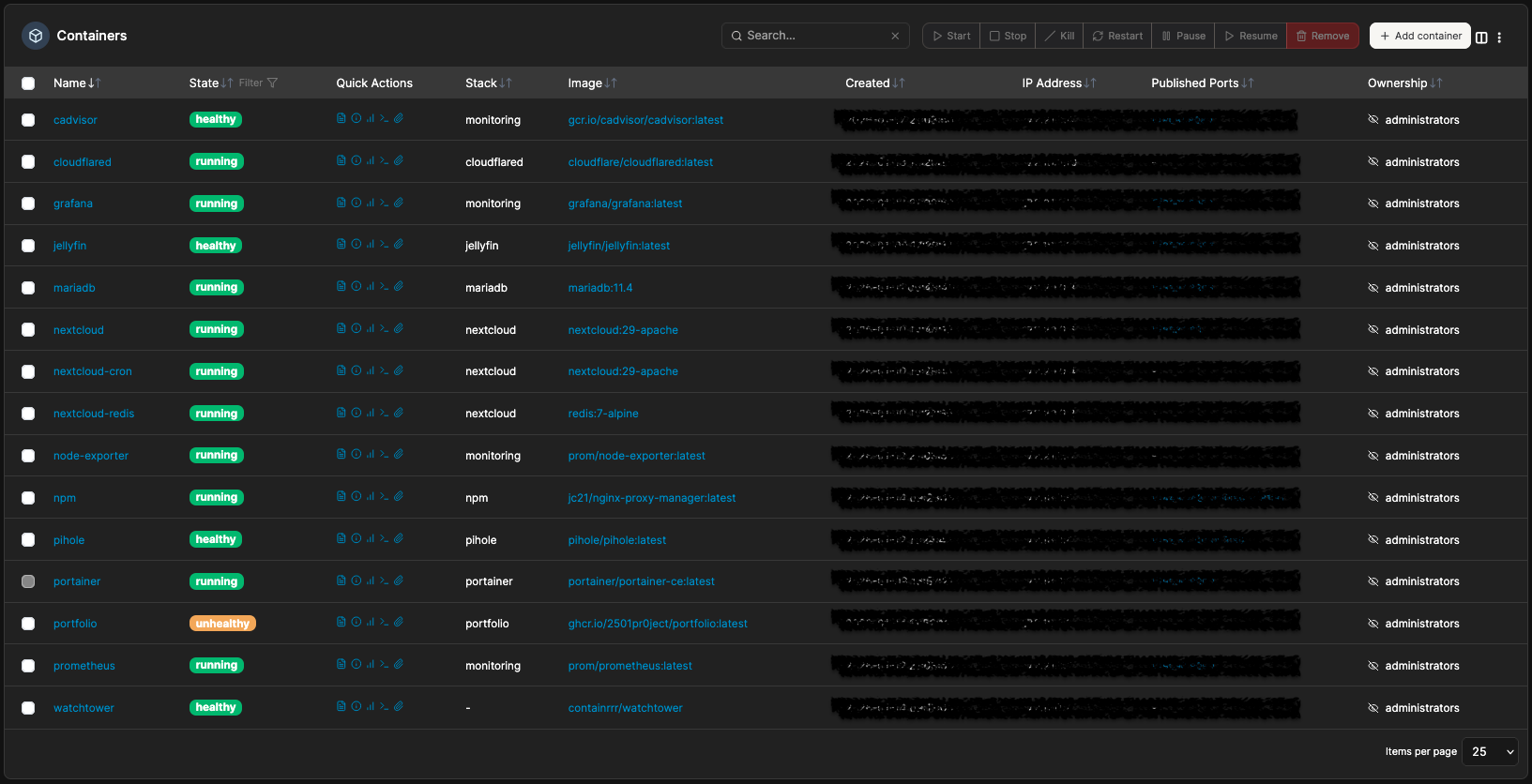Sort by the Image column header
1532x784 pixels.
click(592, 83)
